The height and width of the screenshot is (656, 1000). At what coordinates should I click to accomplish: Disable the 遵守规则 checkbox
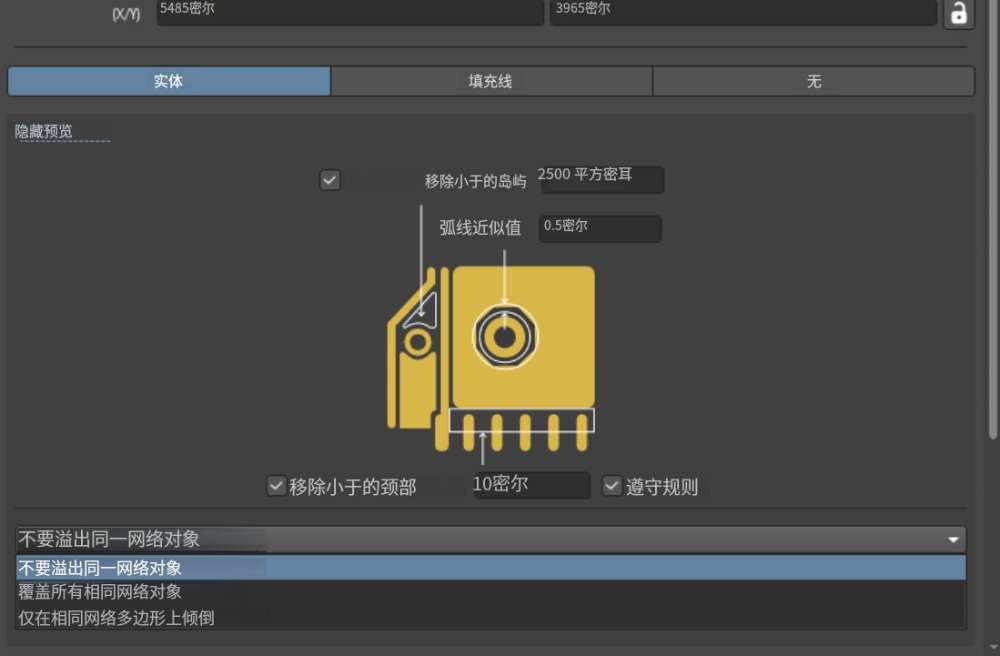tap(612, 486)
